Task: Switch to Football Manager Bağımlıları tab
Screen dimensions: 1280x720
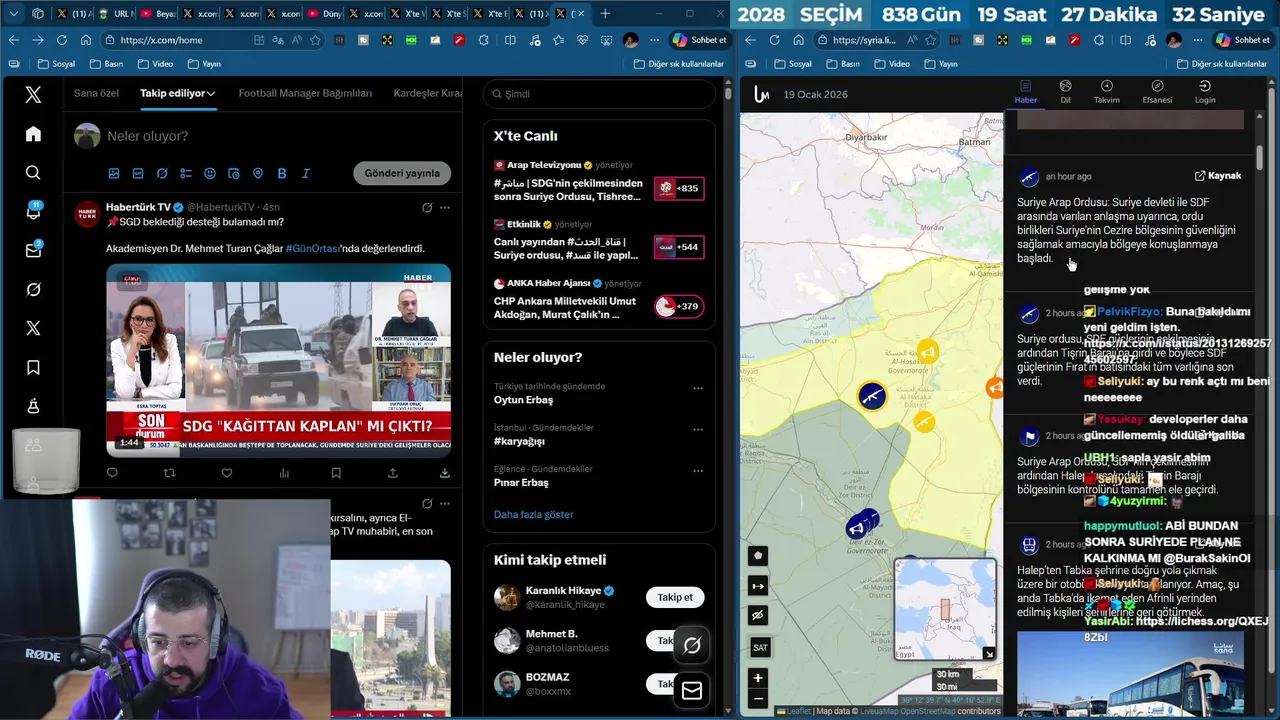Action: (305, 93)
